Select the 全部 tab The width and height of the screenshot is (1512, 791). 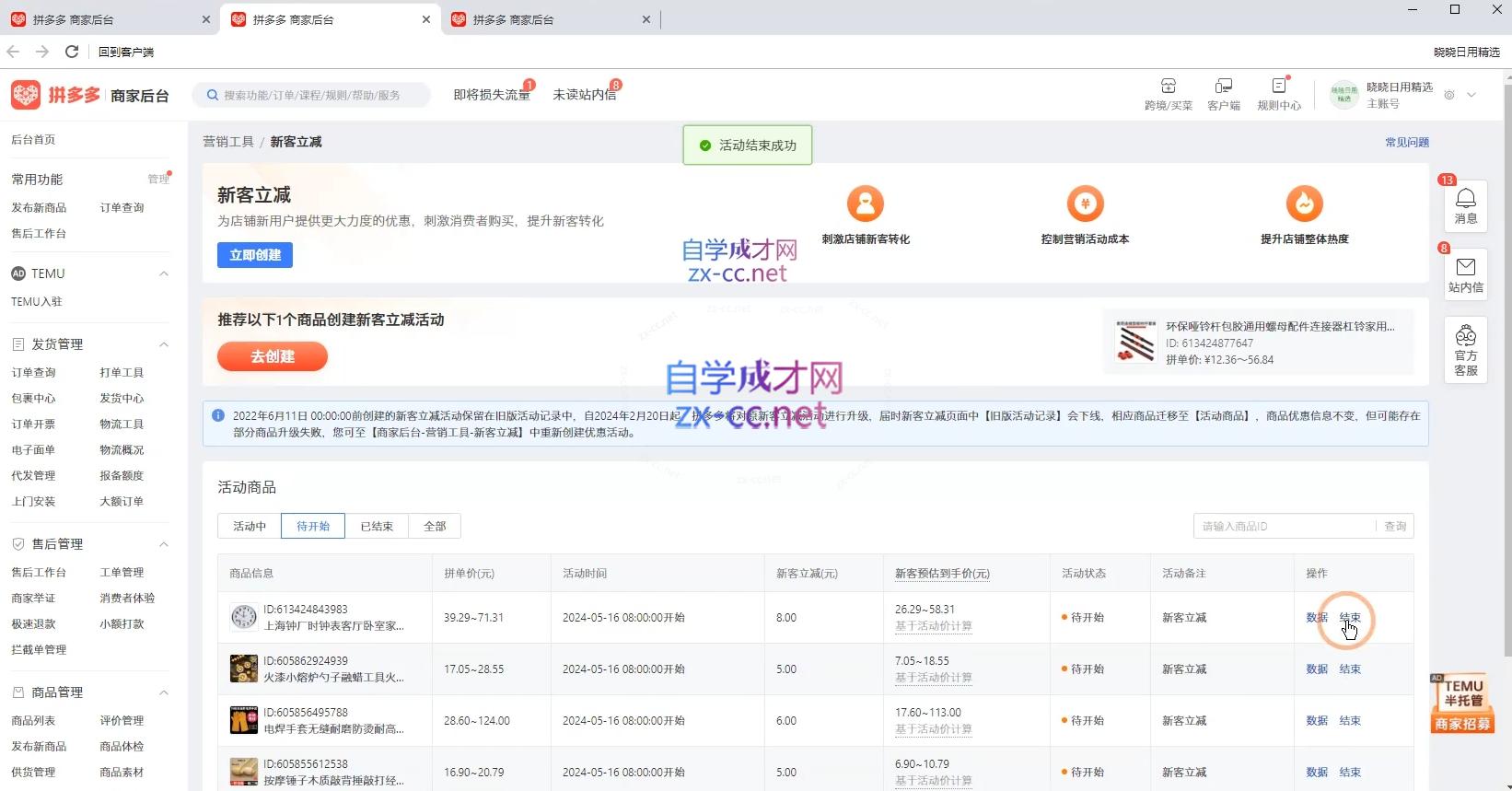[435, 526]
